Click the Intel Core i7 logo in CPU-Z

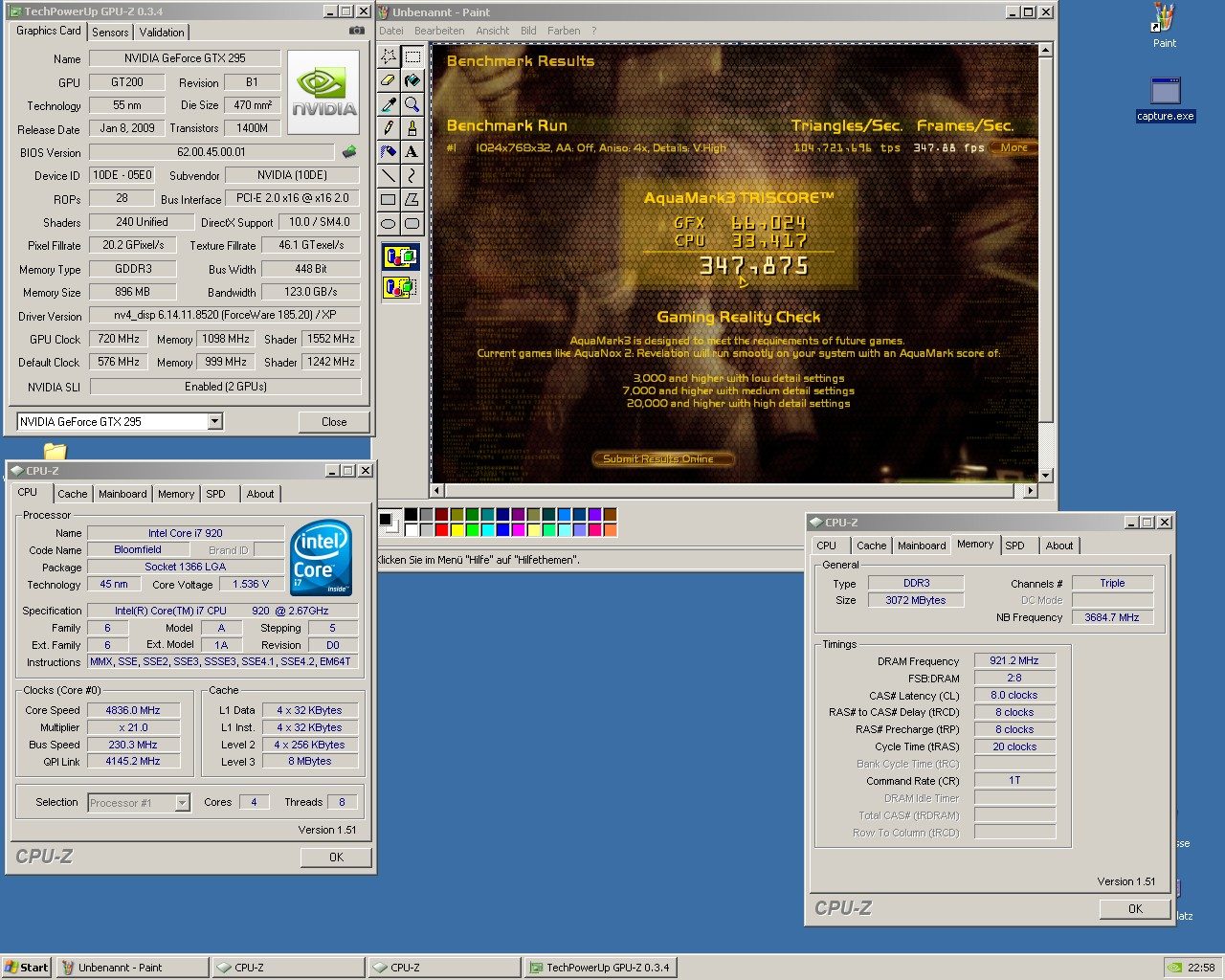(x=322, y=558)
